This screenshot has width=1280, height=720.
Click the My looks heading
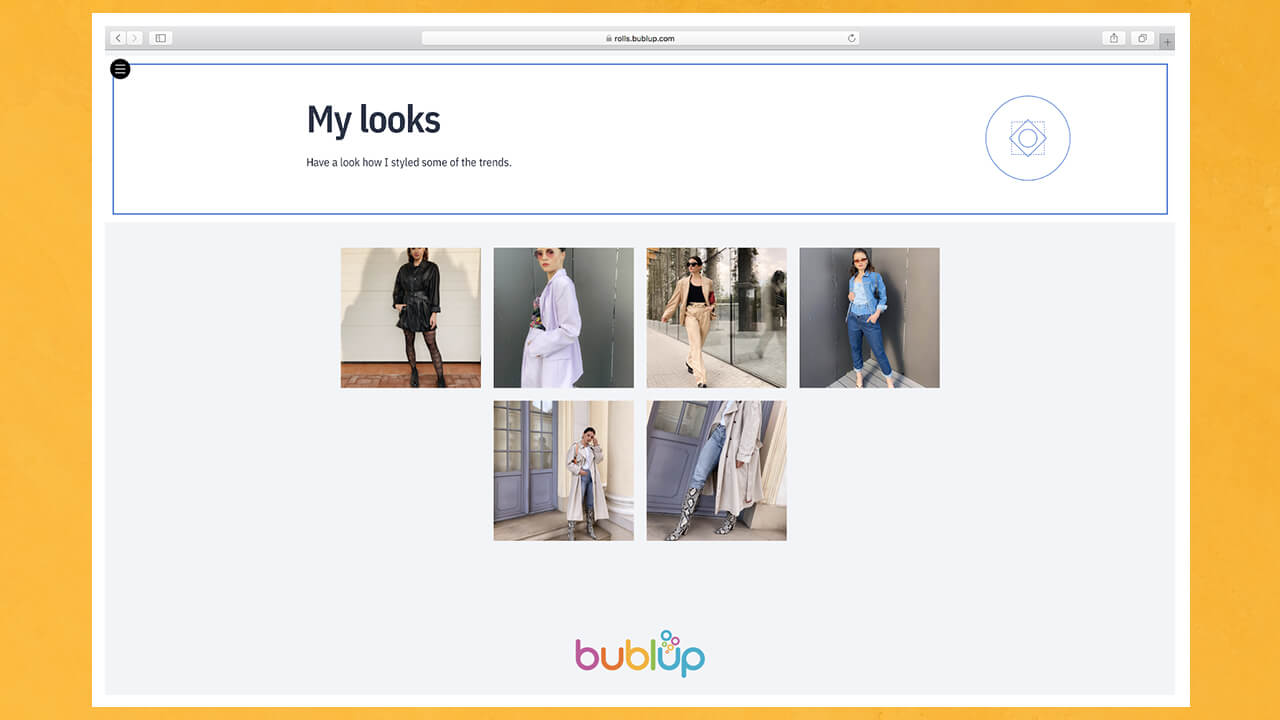[x=374, y=120]
